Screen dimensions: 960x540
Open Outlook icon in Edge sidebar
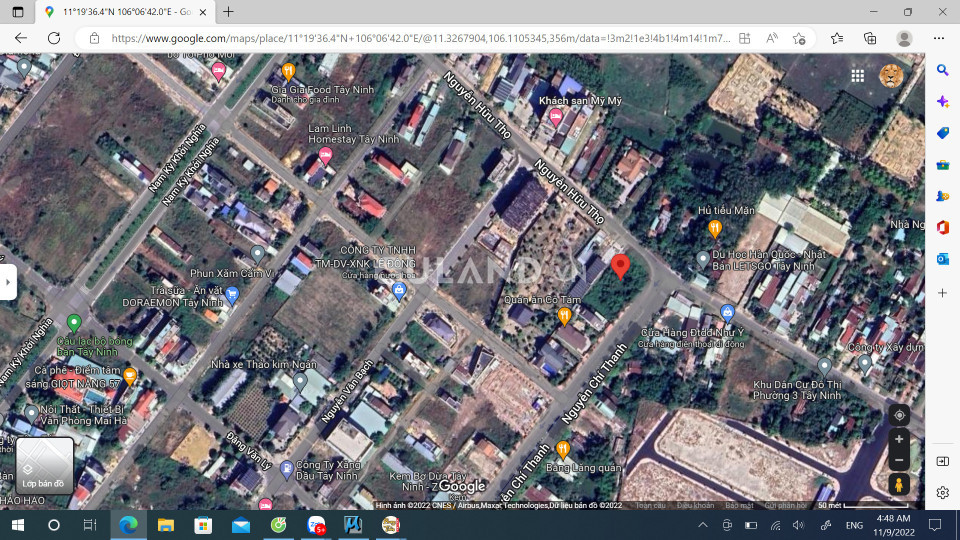tap(943, 259)
